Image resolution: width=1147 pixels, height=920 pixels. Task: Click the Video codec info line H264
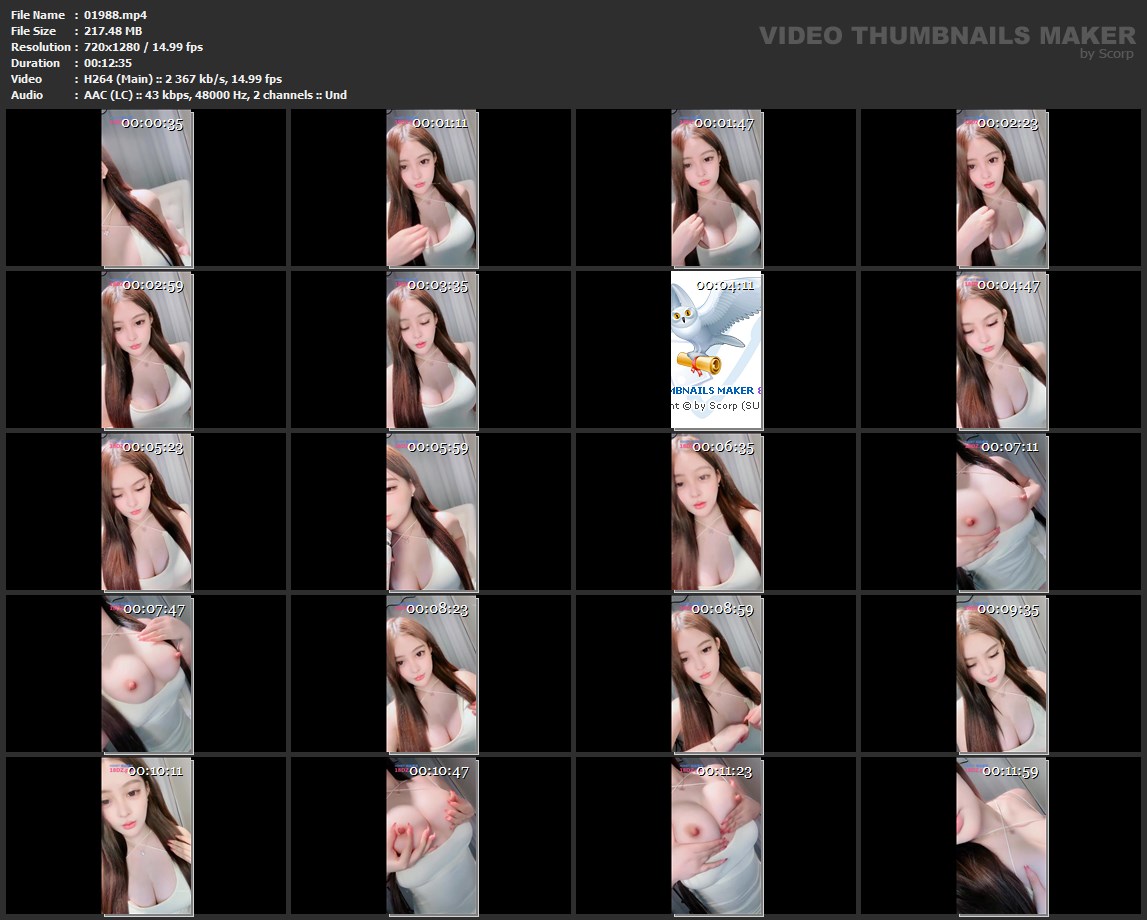click(182, 79)
